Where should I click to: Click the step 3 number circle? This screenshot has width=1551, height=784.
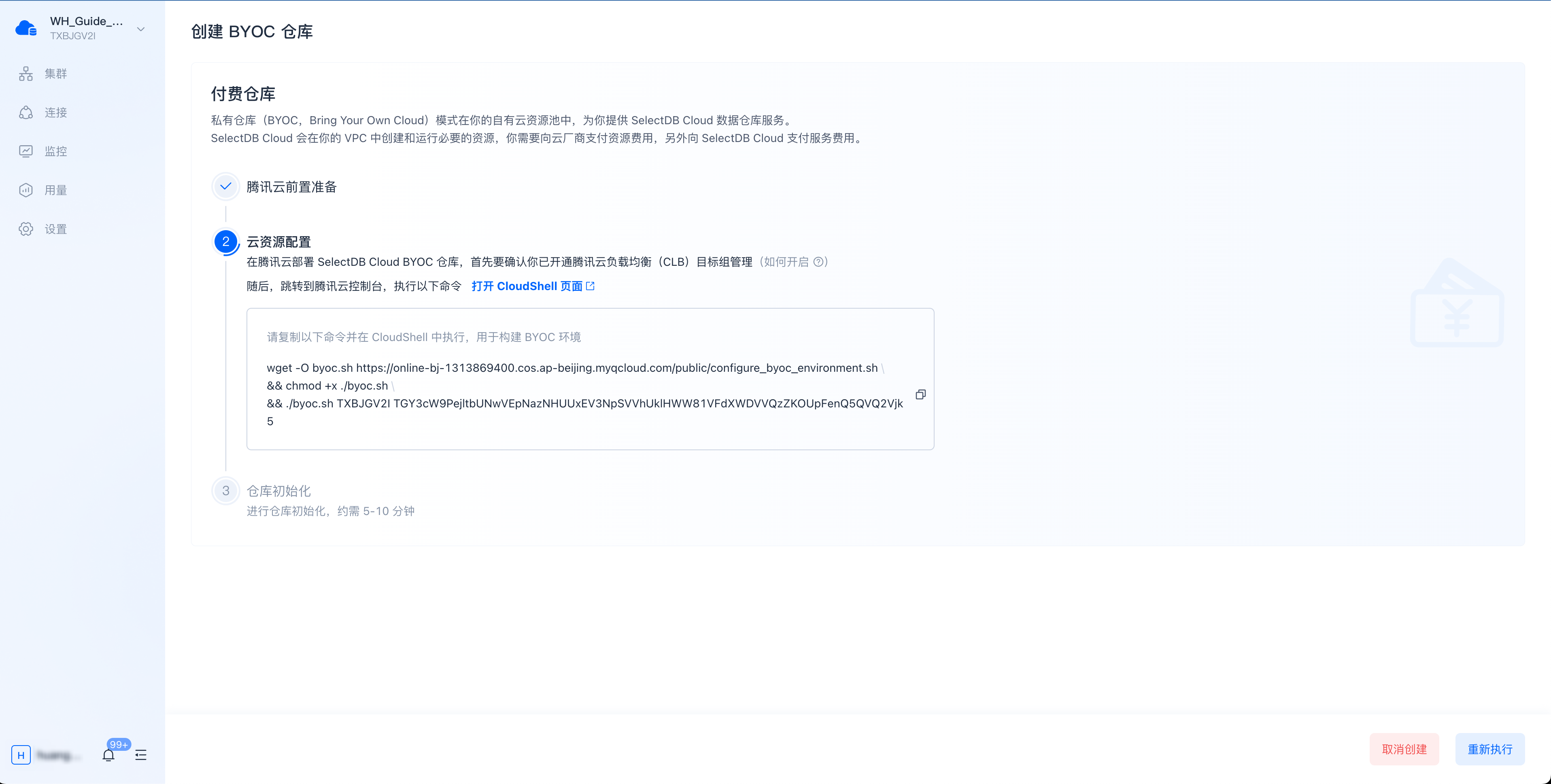point(226,491)
